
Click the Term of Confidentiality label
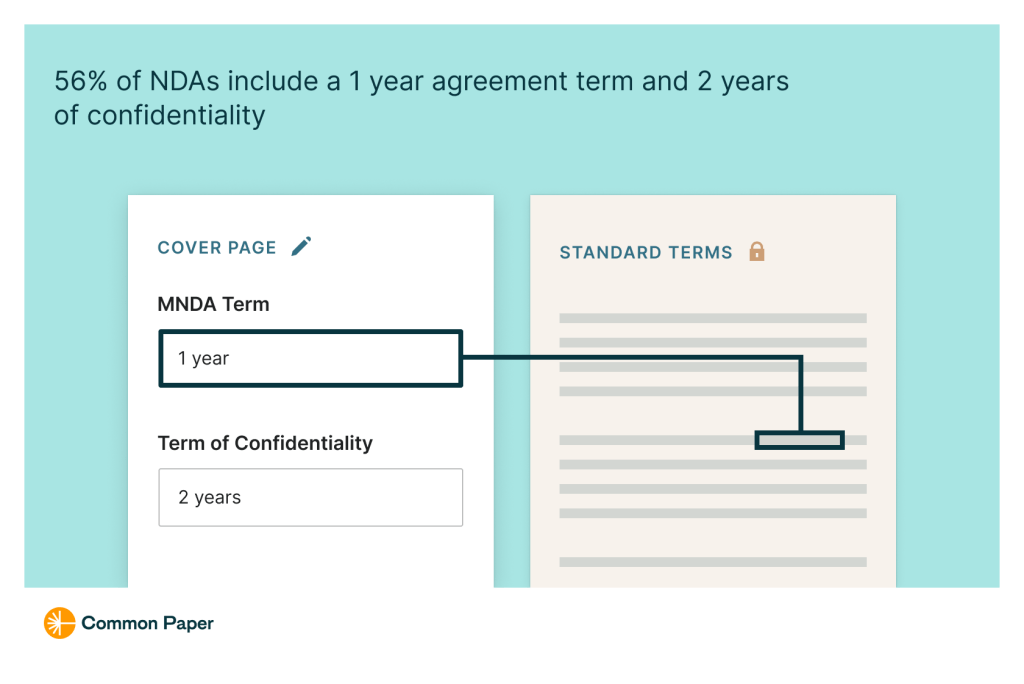tap(265, 443)
